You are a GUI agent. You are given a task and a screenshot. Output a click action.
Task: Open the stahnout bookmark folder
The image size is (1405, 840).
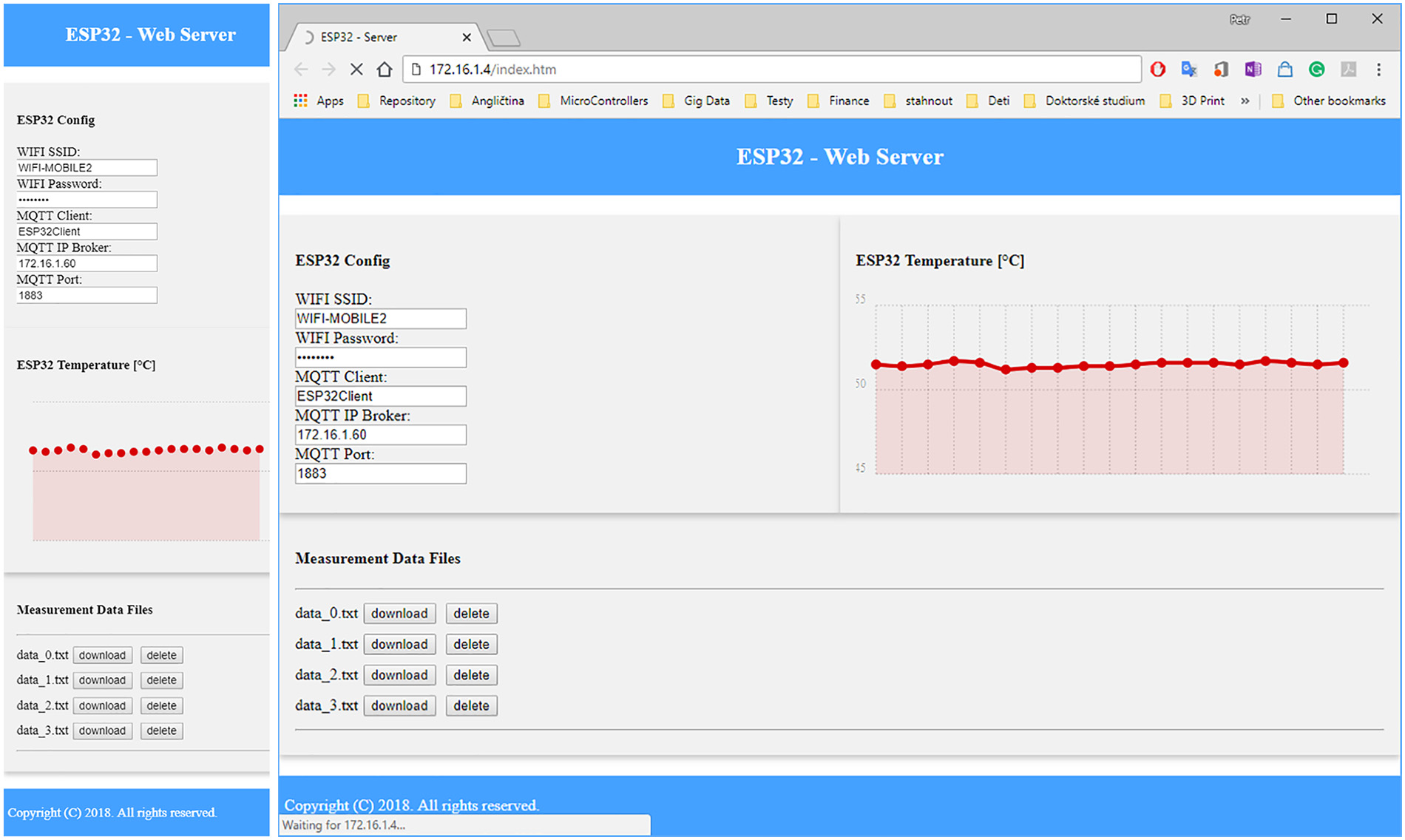(918, 101)
